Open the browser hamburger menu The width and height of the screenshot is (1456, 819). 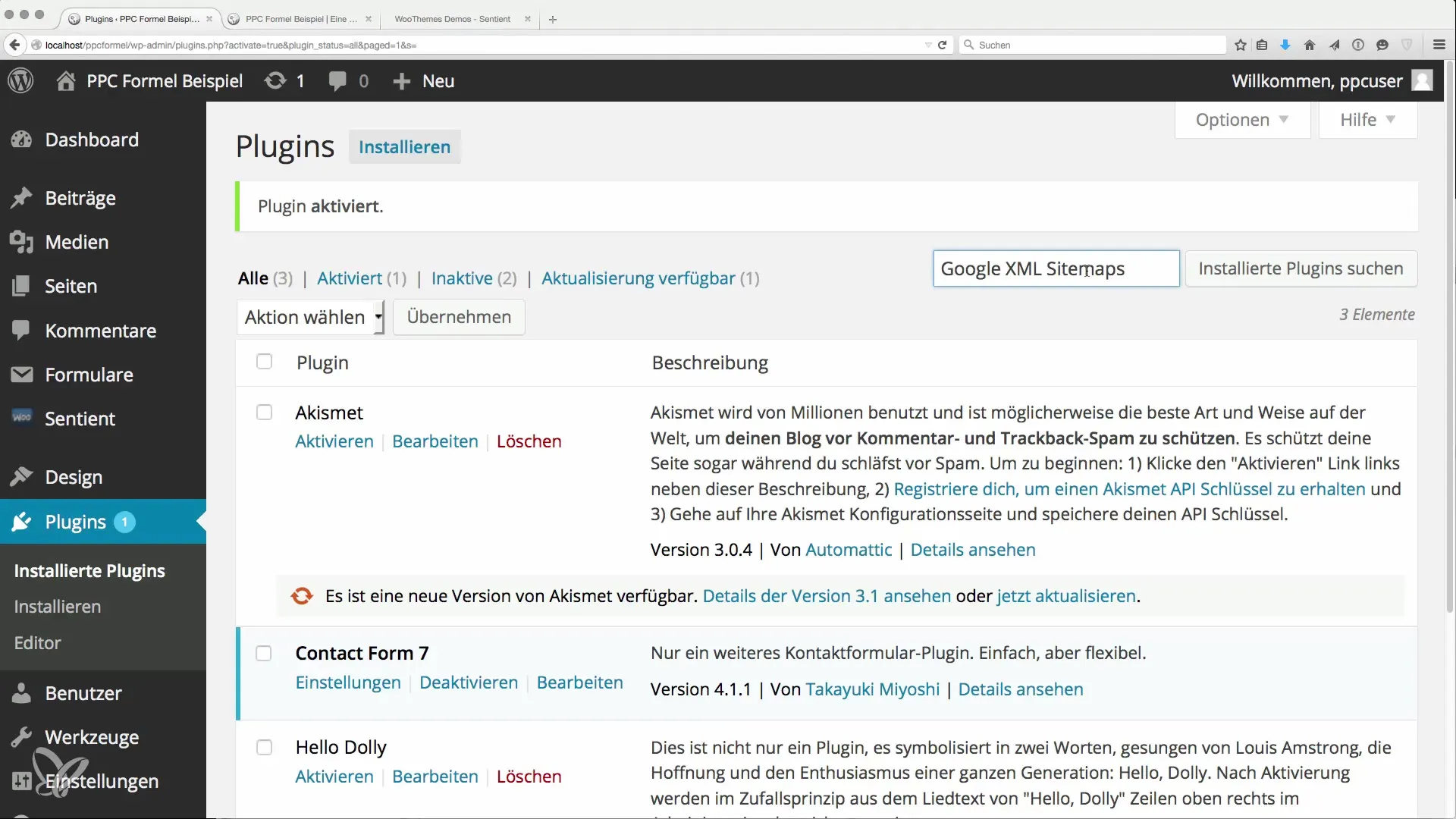(x=1439, y=45)
